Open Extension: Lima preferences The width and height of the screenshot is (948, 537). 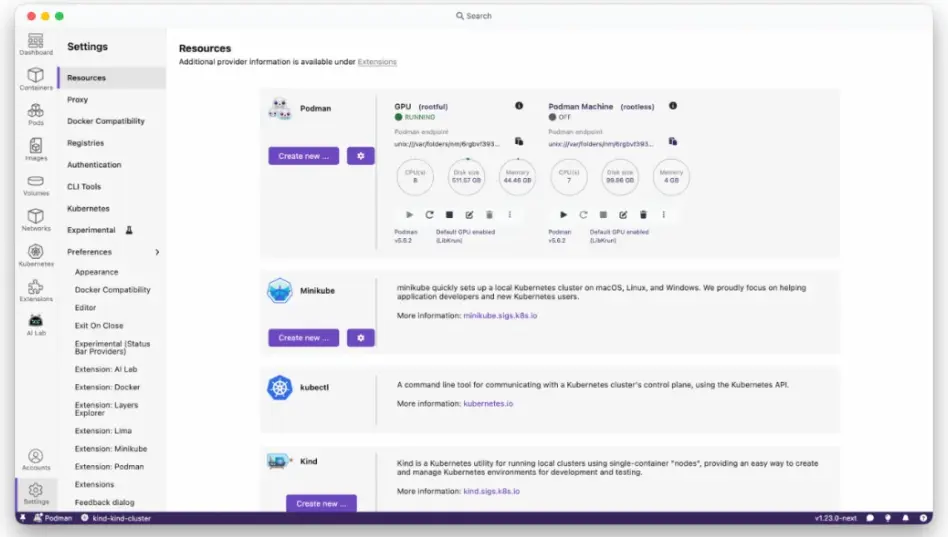[x=103, y=431]
